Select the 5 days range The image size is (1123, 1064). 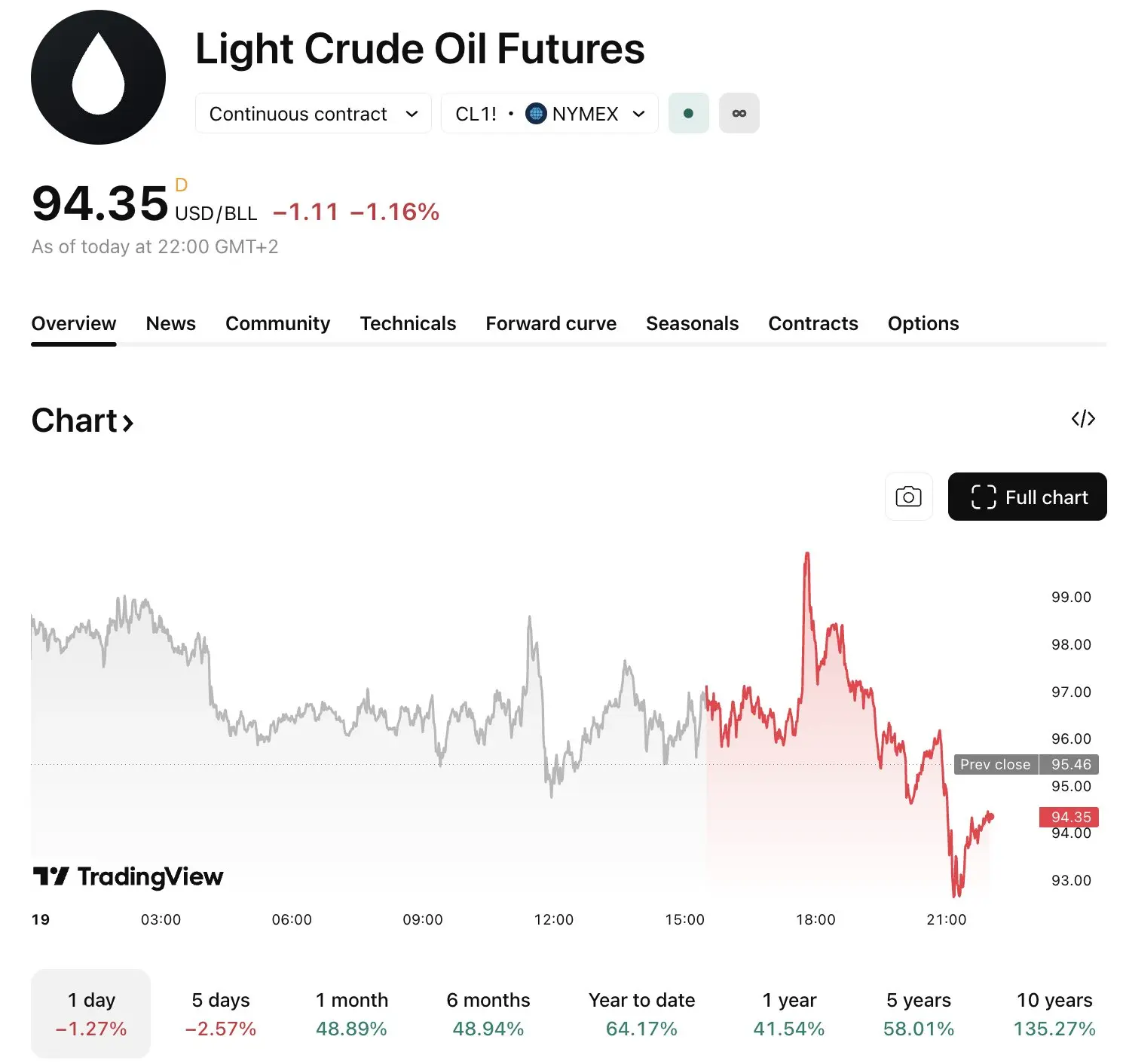(x=221, y=1014)
